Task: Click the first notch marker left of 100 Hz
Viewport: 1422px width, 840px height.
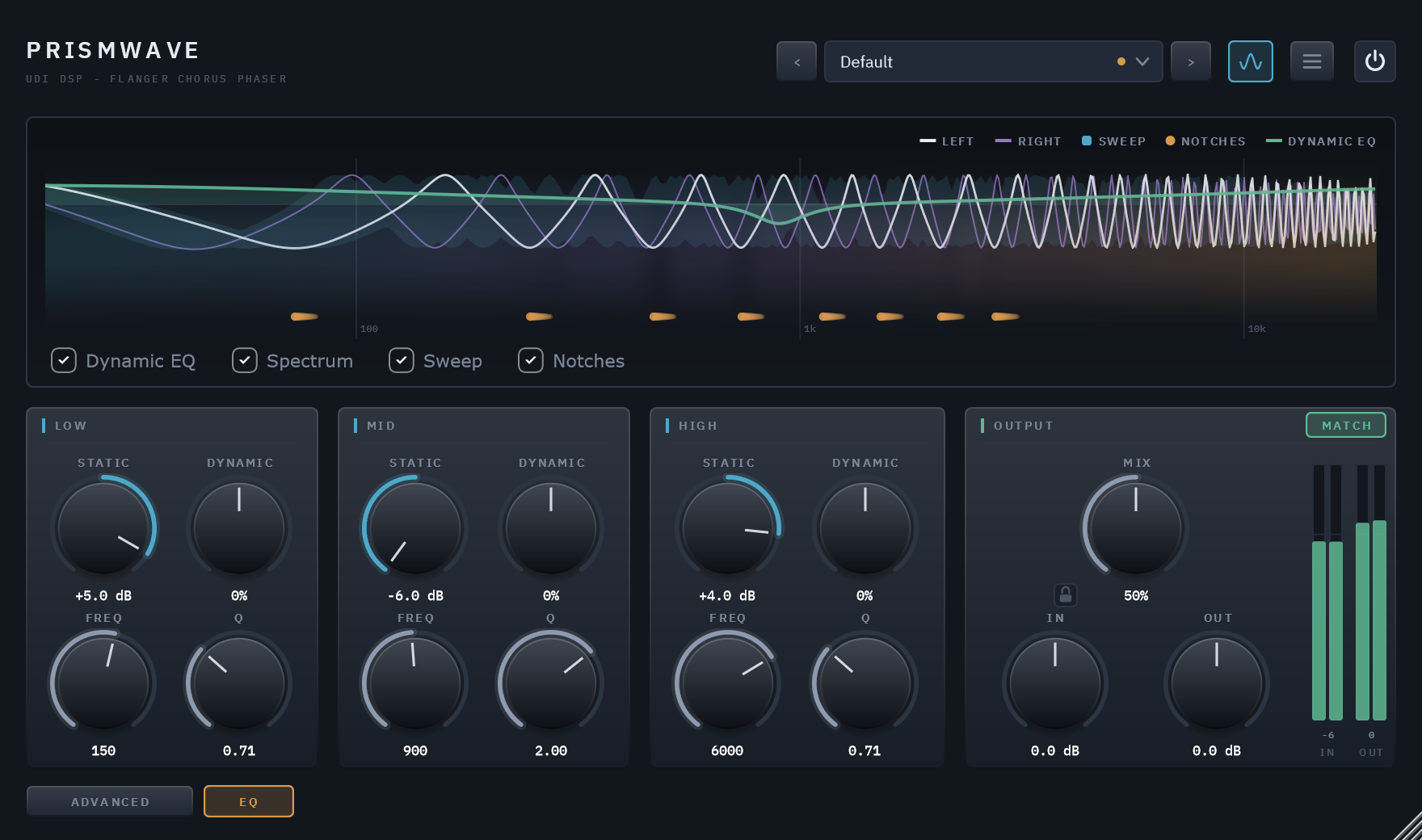Action: click(304, 317)
